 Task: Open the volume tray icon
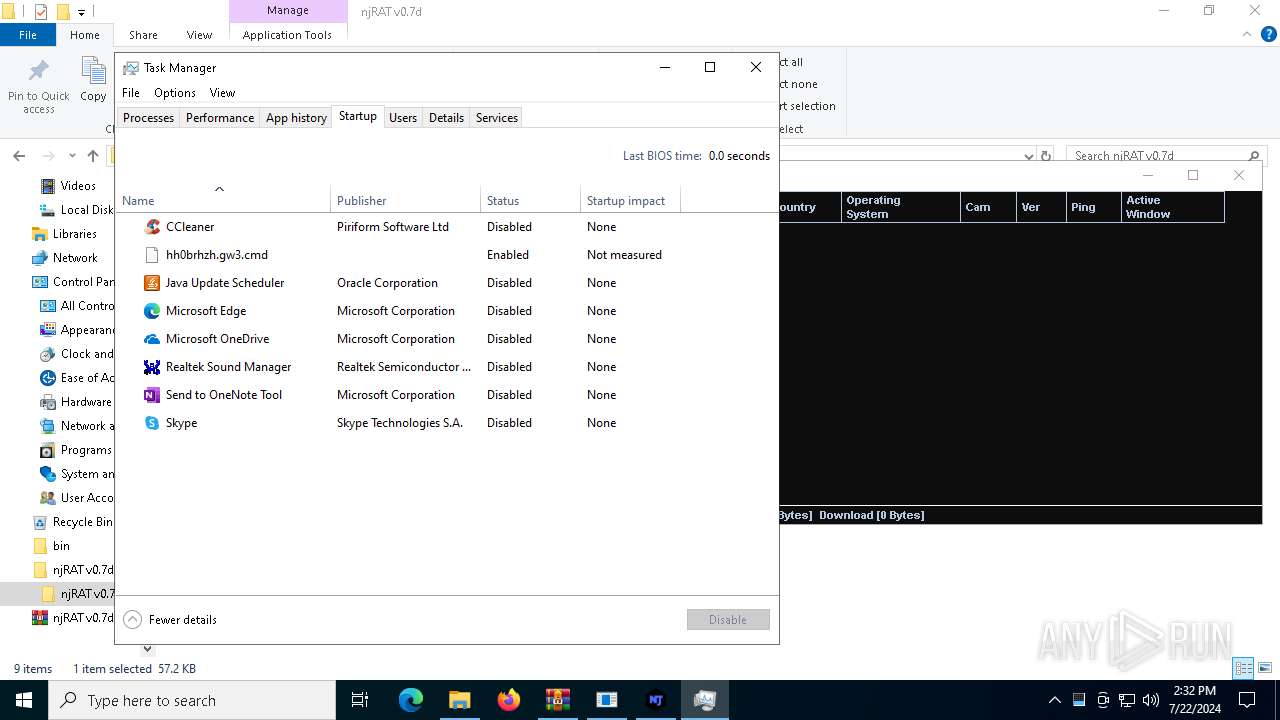click(1151, 700)
